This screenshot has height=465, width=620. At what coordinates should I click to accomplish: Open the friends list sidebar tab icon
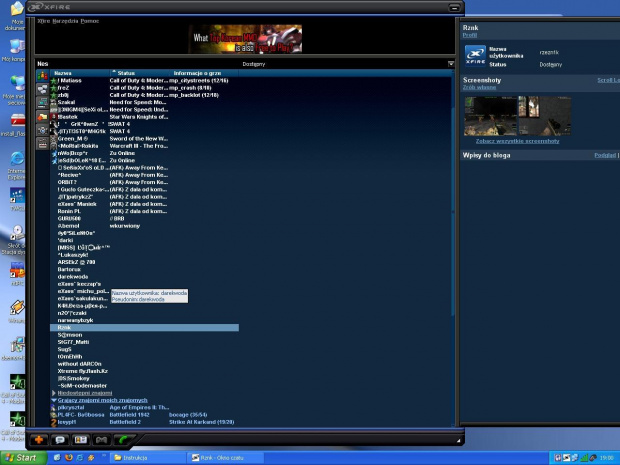(42, 76)
